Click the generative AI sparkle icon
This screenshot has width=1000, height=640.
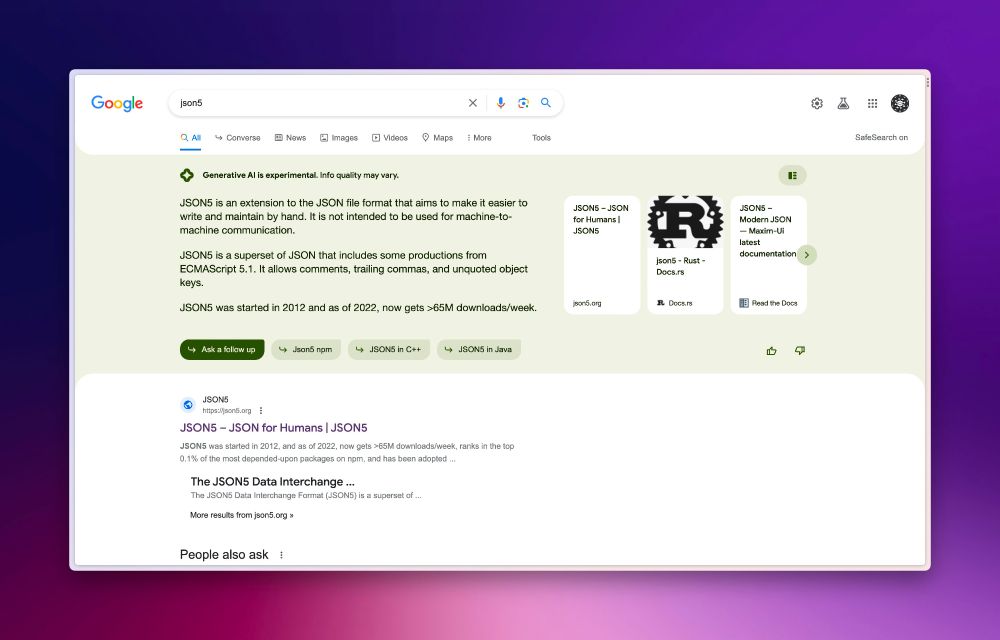tap(187, 175)
